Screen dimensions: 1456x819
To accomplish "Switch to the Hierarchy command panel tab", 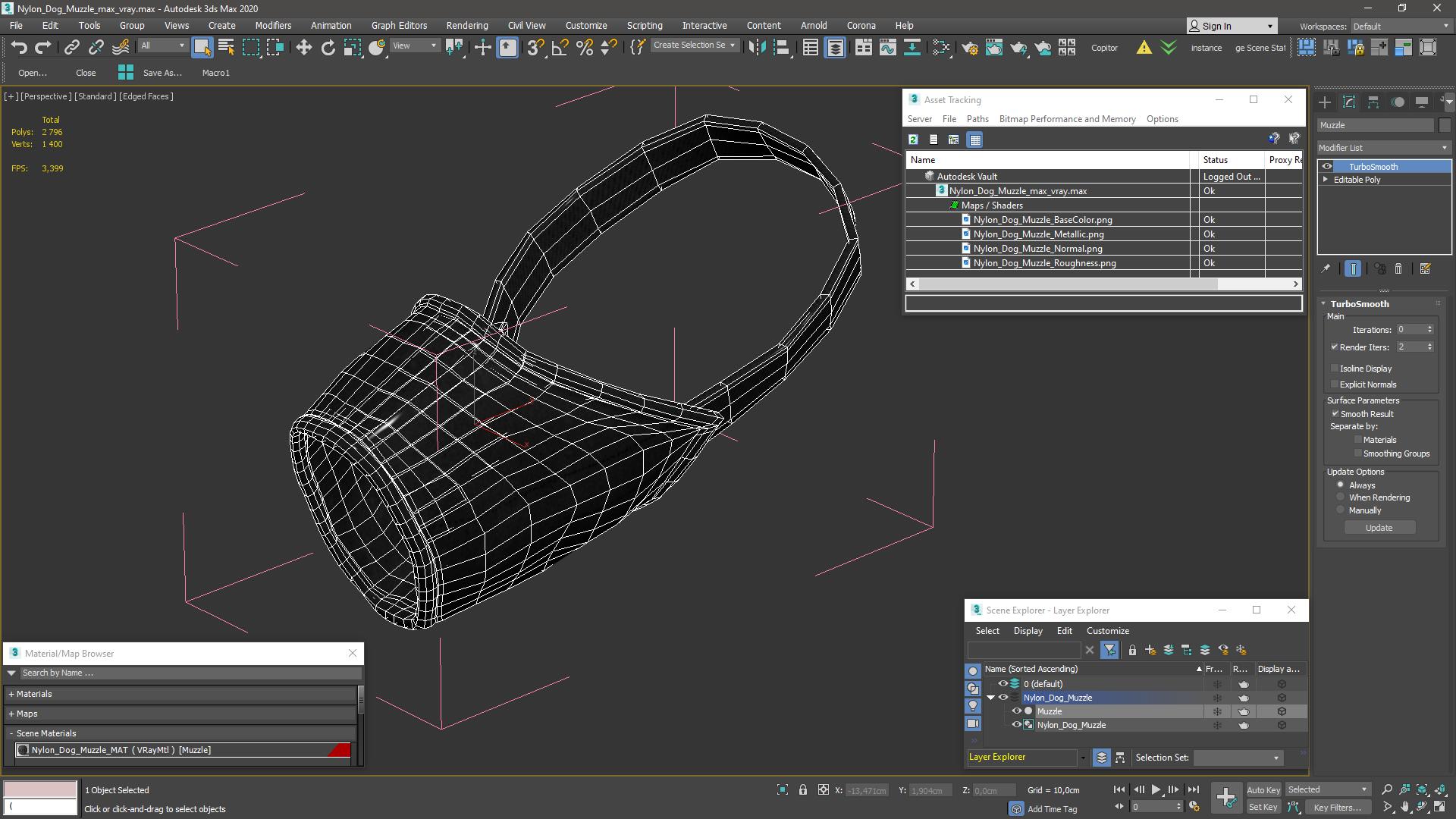I will (x=1373, y=102).
